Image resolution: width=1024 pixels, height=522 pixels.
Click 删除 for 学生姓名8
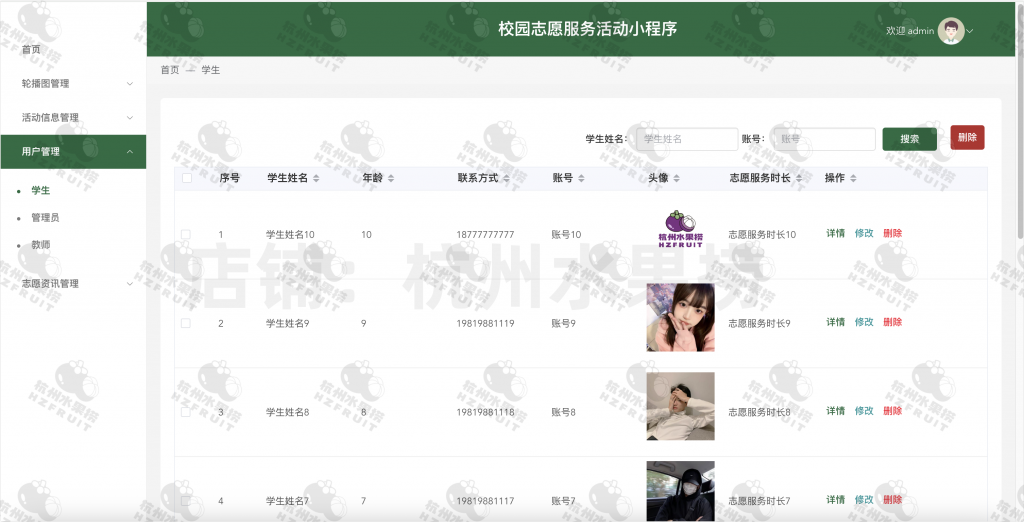[x=893, y=411]
